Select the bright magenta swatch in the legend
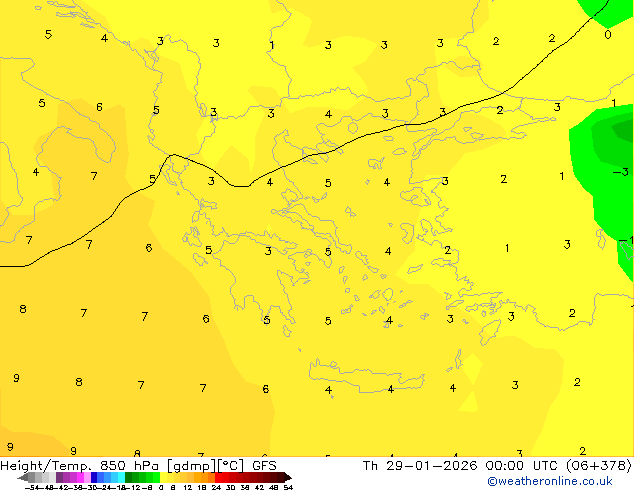Image resolution: width=634 pixels, height=490 pixels. (x=80, y=477)
